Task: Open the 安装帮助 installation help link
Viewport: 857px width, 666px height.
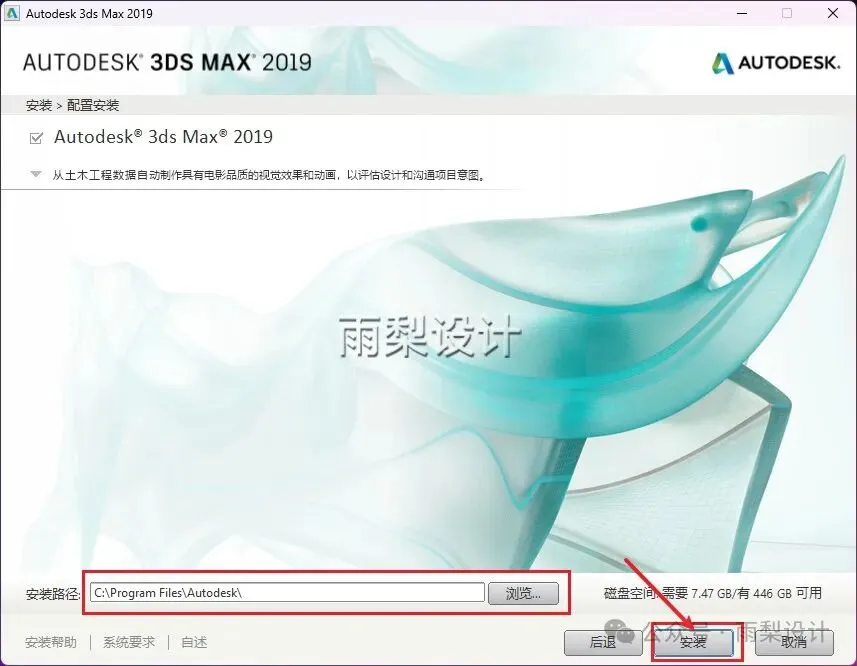Action: [51, 642]
